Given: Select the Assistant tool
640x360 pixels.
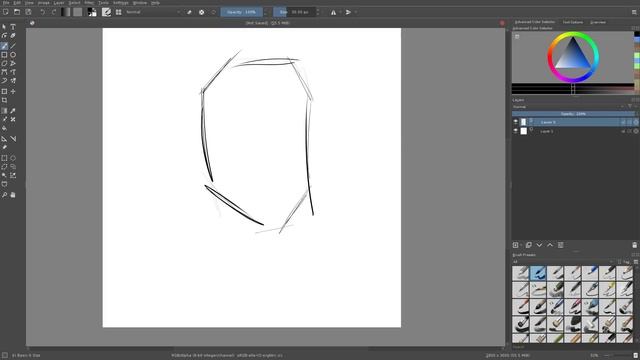Looking at the screenshot, I should tap(4, 139).
